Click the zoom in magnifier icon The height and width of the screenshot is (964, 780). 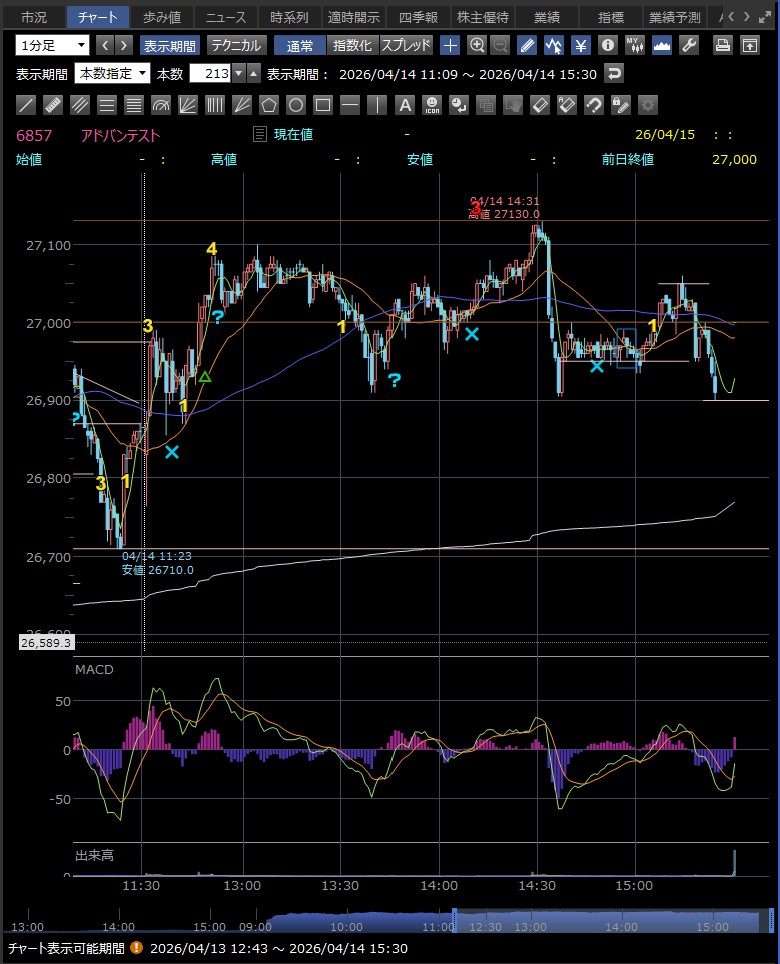(x=477, y=45)
